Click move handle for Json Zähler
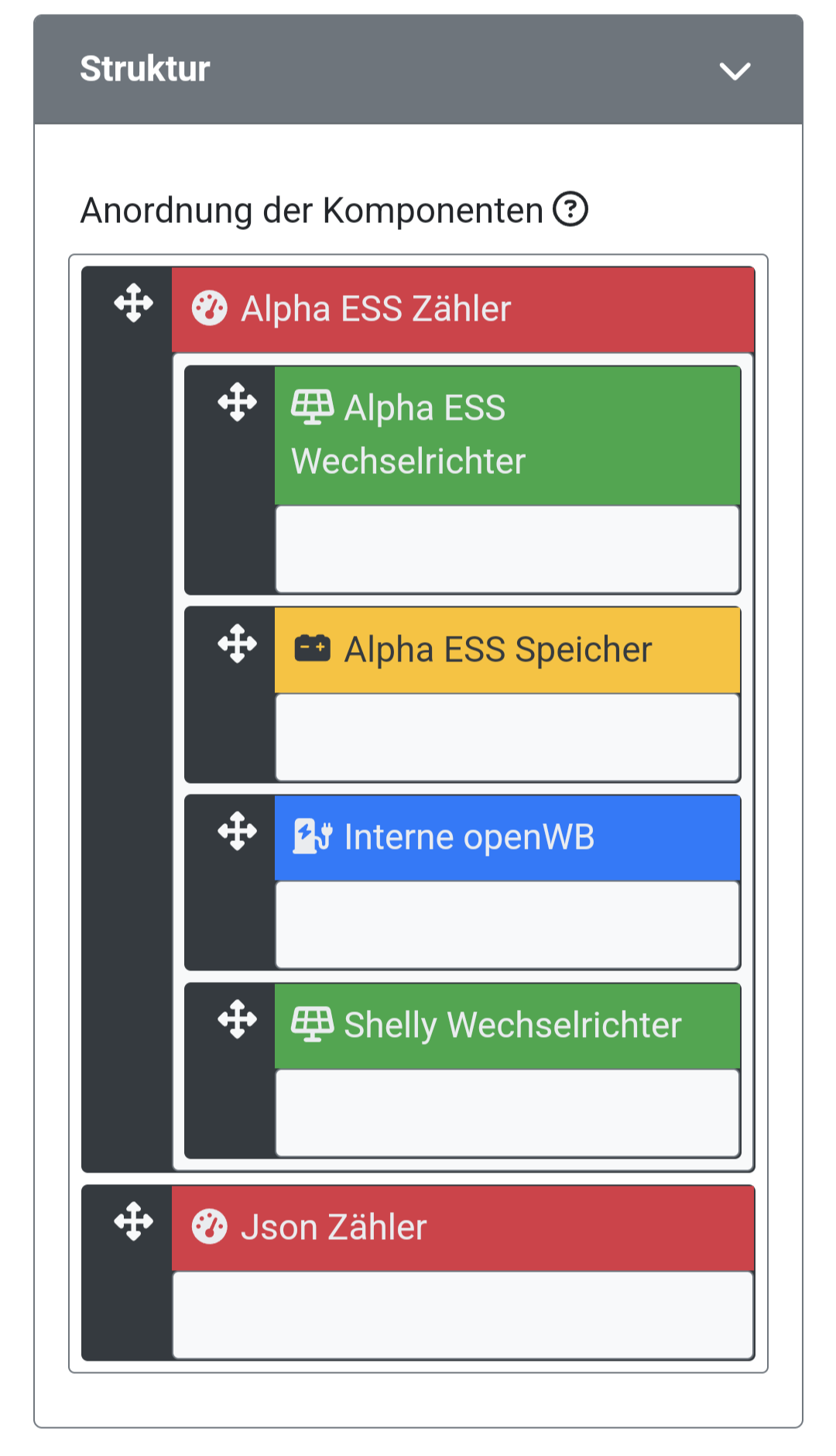 click(134, 1221)
